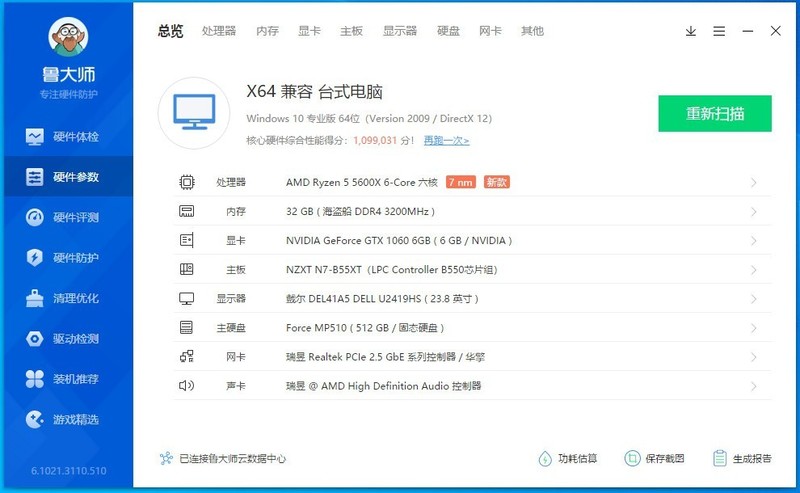Click the 保存截图 label at the bottom

coord(665,458)
